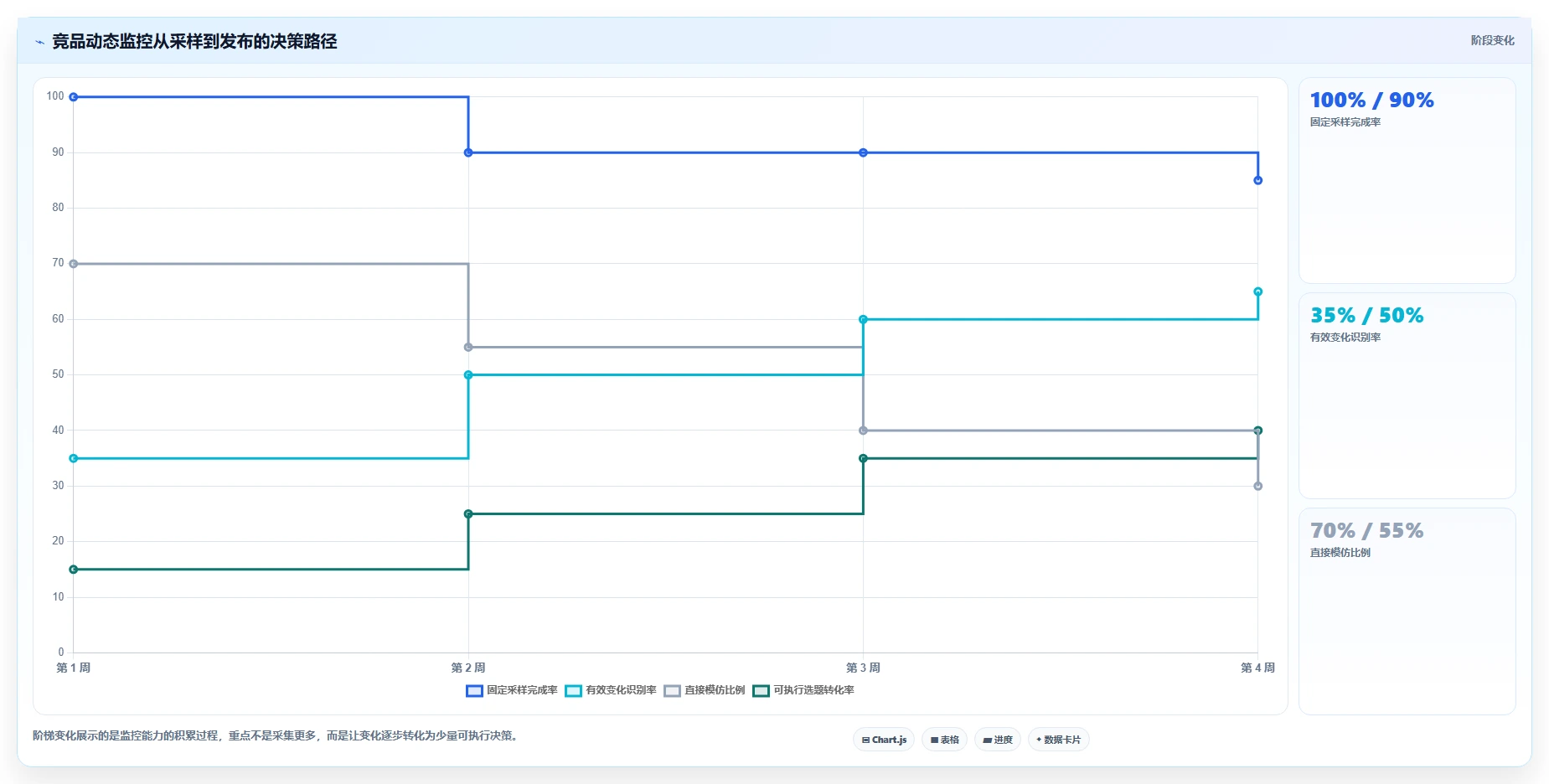This screenshot has width=1549, height=784.
Task: Click the title 竞品动态监控从采样到发布的决策路径
Action: [x=194, y=42]
